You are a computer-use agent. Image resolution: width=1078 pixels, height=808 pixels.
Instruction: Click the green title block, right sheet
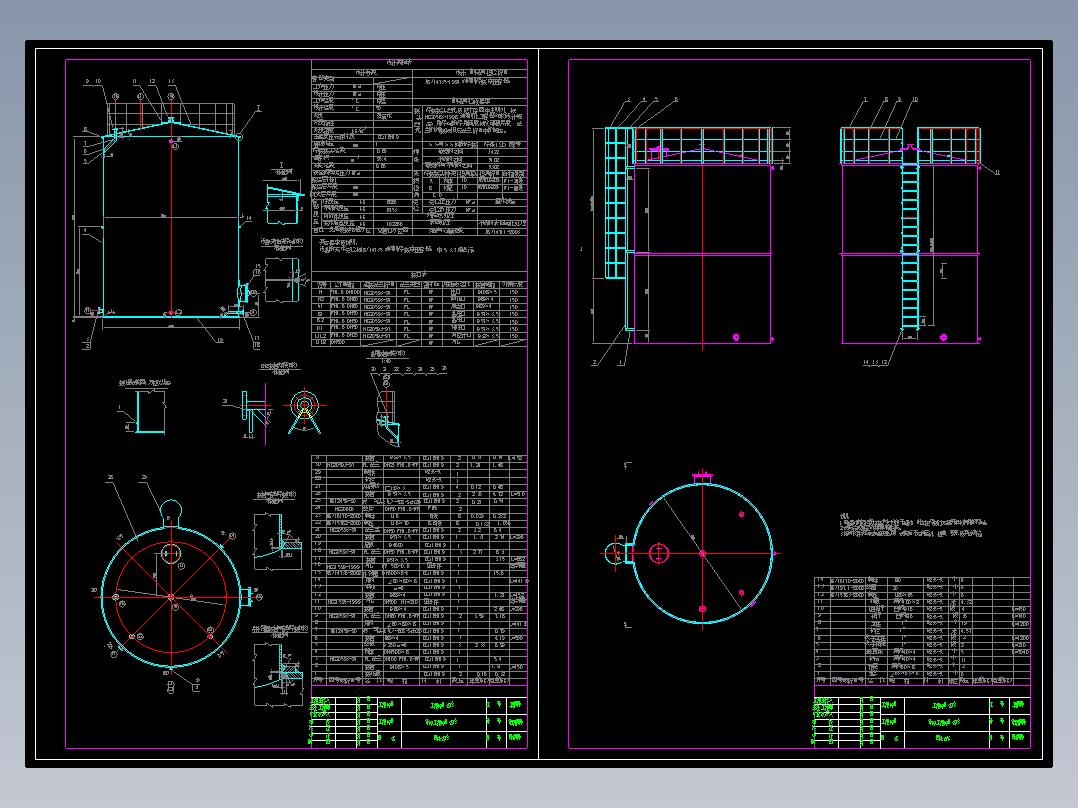pyautogui.click(x=922, y=721)
